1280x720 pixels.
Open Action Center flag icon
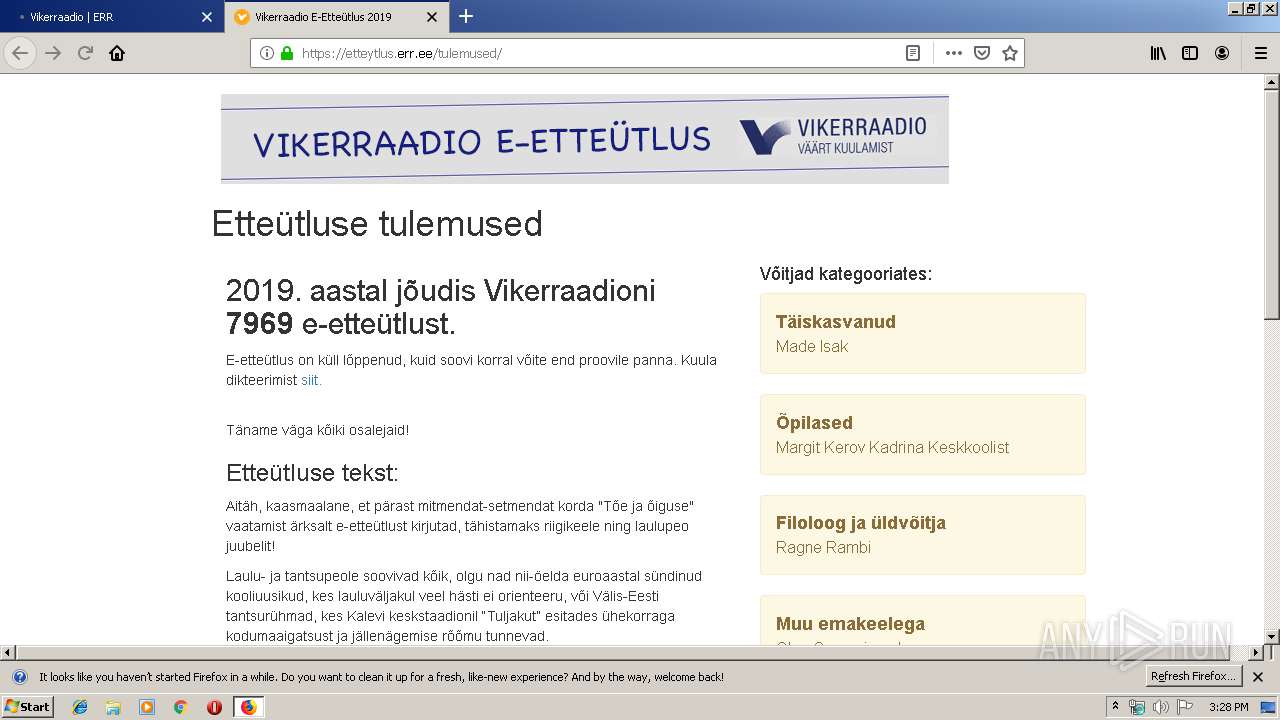pos(1183,707)
